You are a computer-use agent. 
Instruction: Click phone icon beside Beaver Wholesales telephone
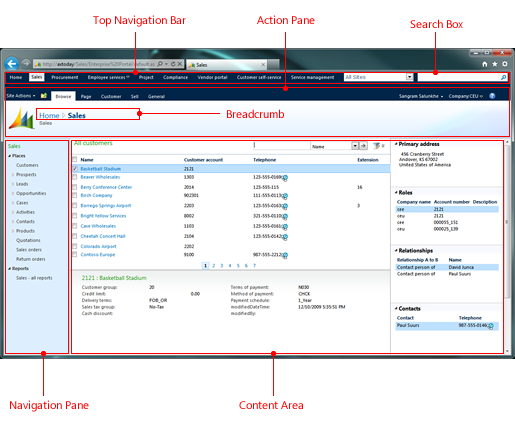click(285, 178)
